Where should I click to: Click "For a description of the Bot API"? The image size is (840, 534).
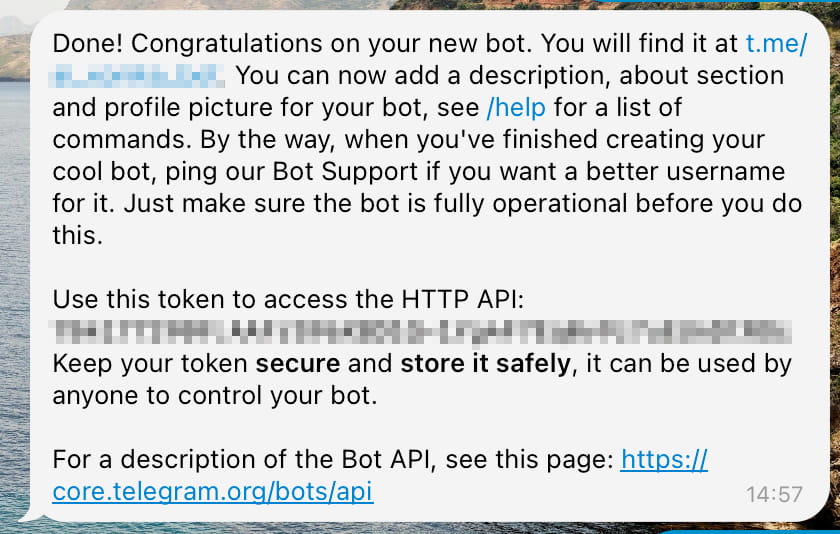(x=245, y=459)
